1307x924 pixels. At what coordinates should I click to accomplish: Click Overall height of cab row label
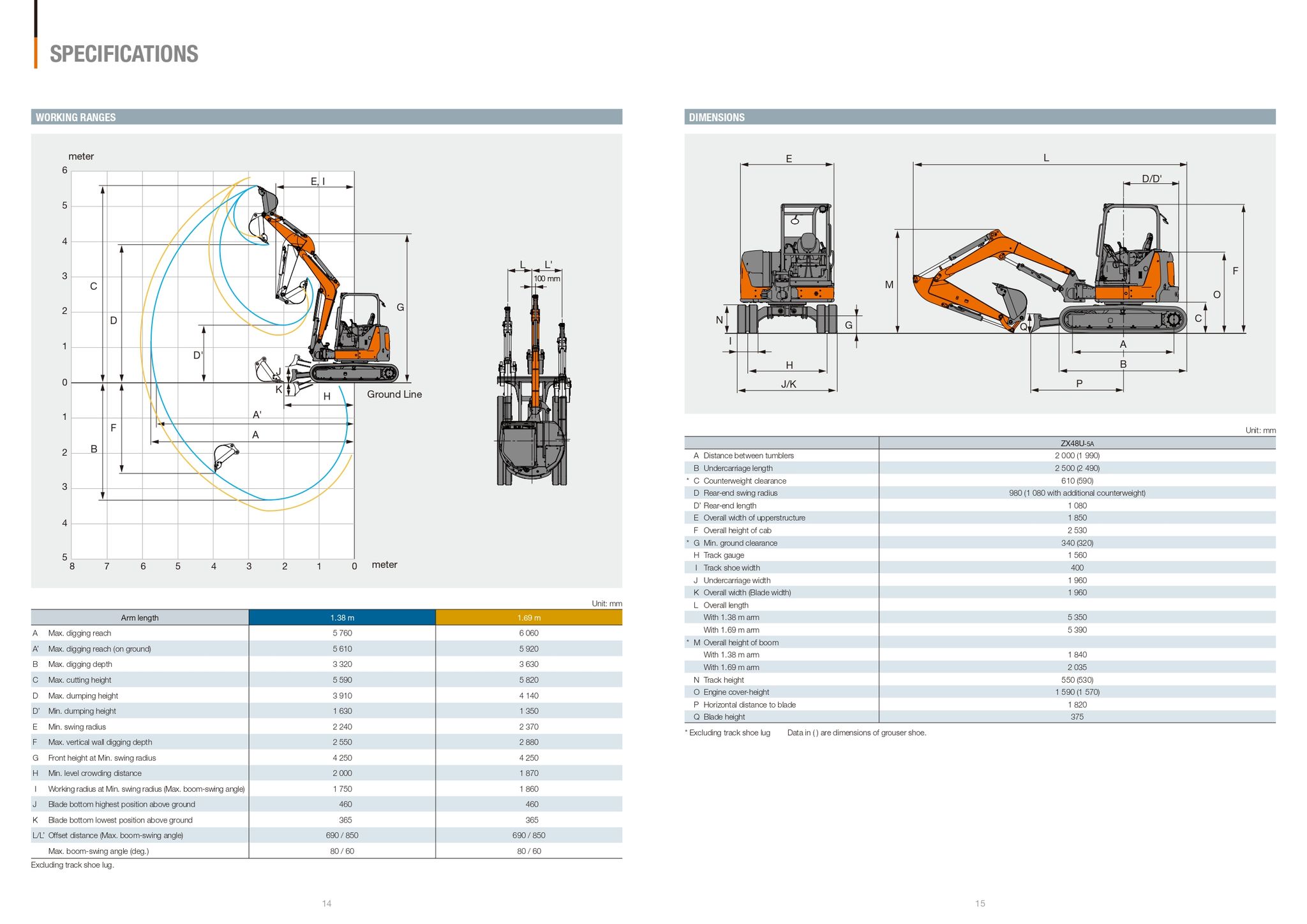(737, 530)
